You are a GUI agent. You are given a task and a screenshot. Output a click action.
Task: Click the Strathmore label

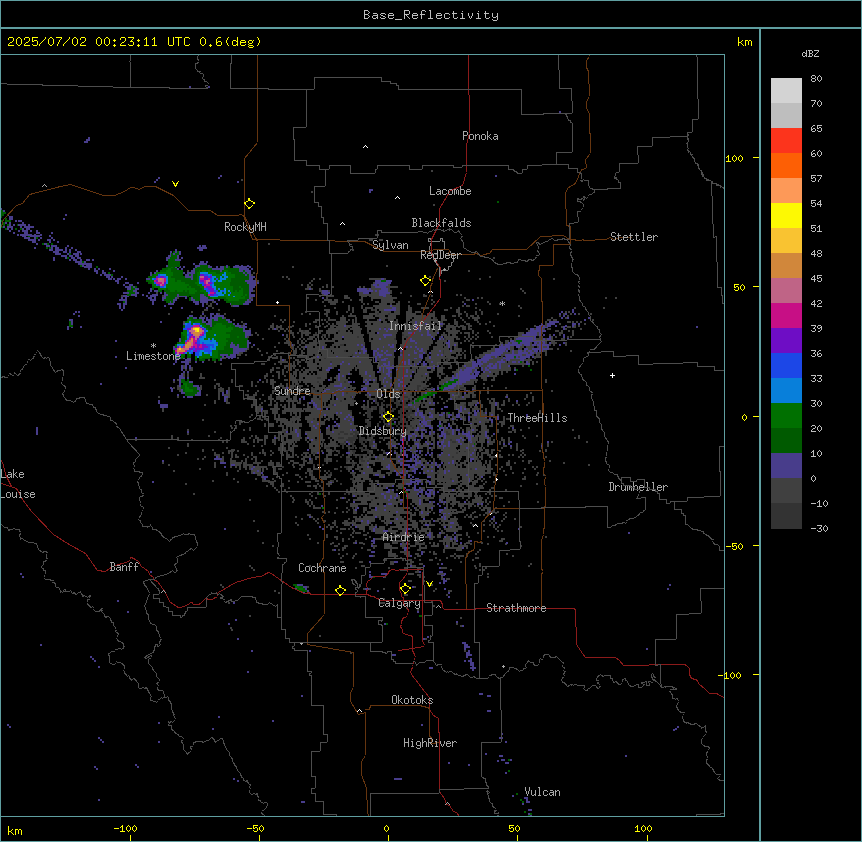click(516, 608)
